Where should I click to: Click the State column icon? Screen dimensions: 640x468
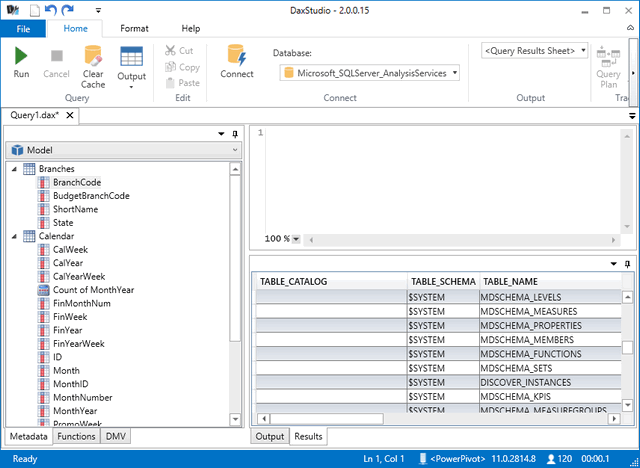[44, 223]
